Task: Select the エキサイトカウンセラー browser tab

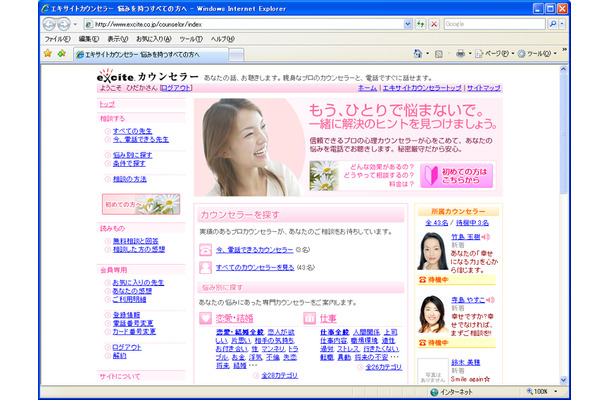Action: coord(150,54)
